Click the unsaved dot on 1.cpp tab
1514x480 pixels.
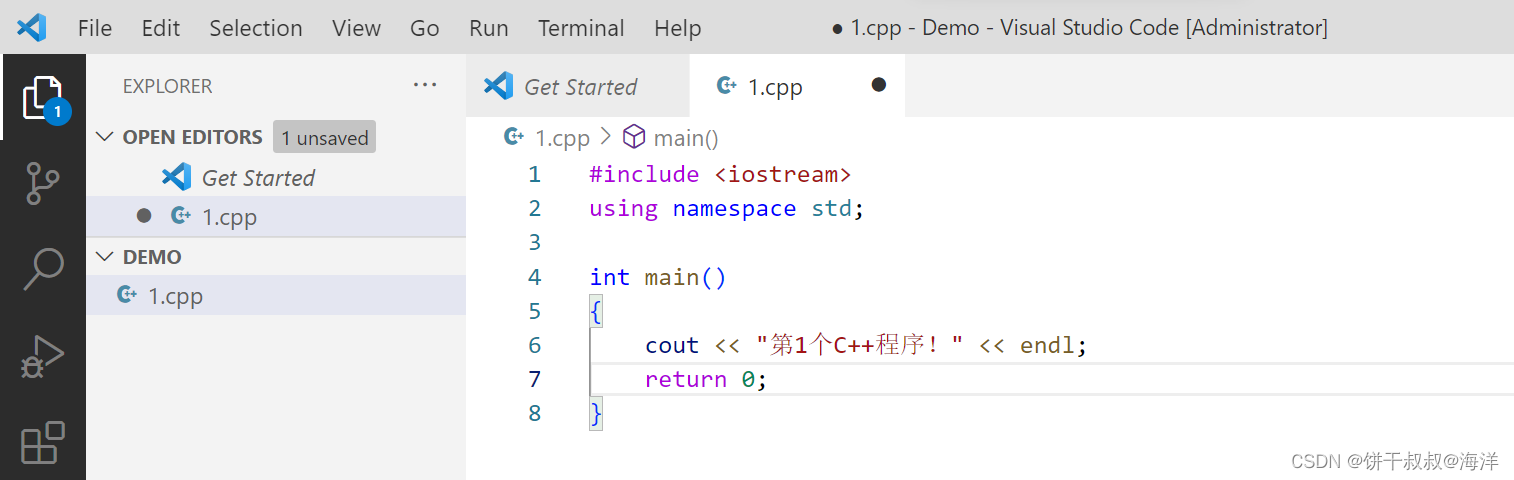click(x=879, y=85)
